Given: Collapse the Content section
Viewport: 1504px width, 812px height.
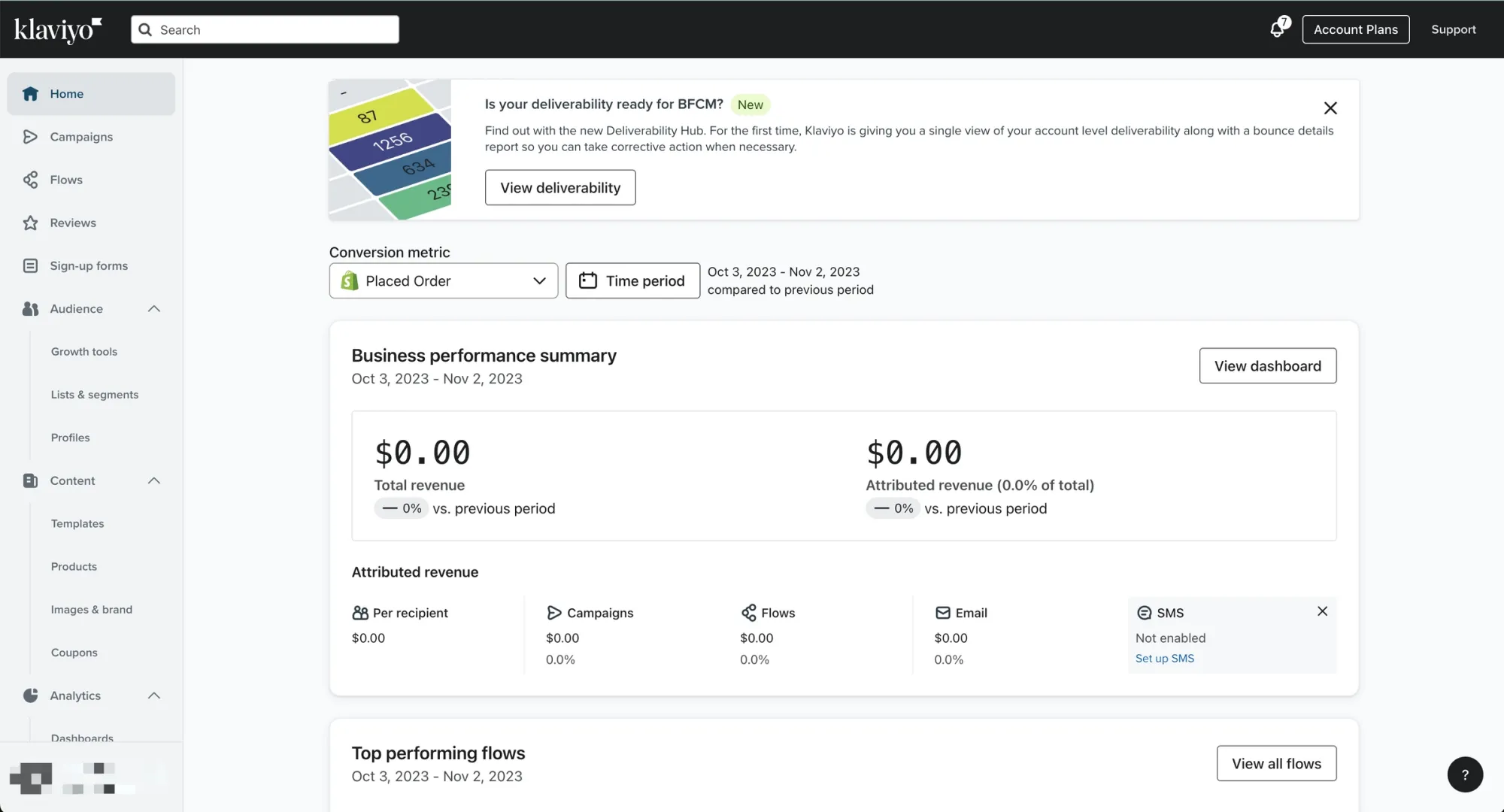Looking at the screenshot, I should [x=154, y=480].
